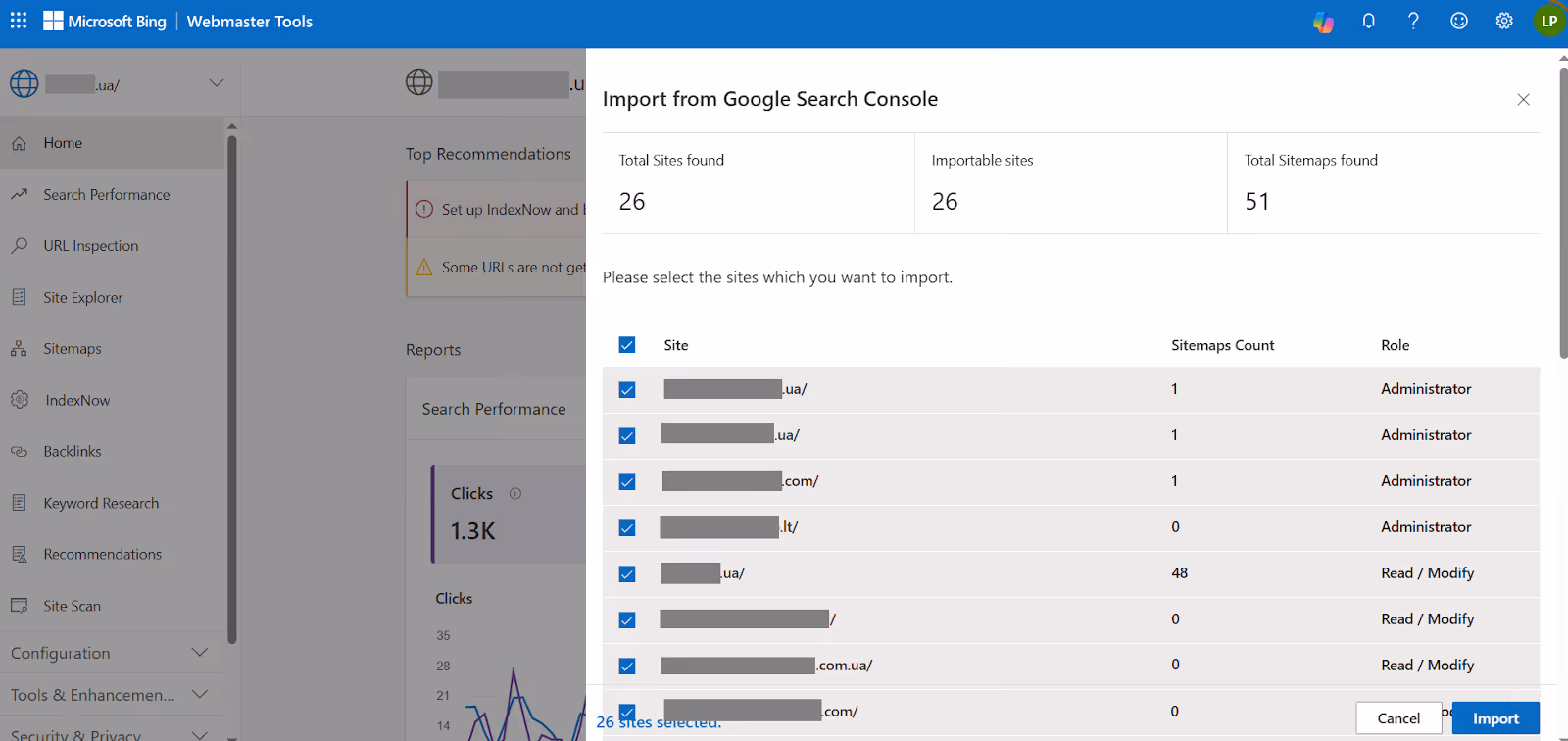Close the Import from Google Search Console panel
The height and width of the screenshot is (741, 1568).
(1523, 99)
